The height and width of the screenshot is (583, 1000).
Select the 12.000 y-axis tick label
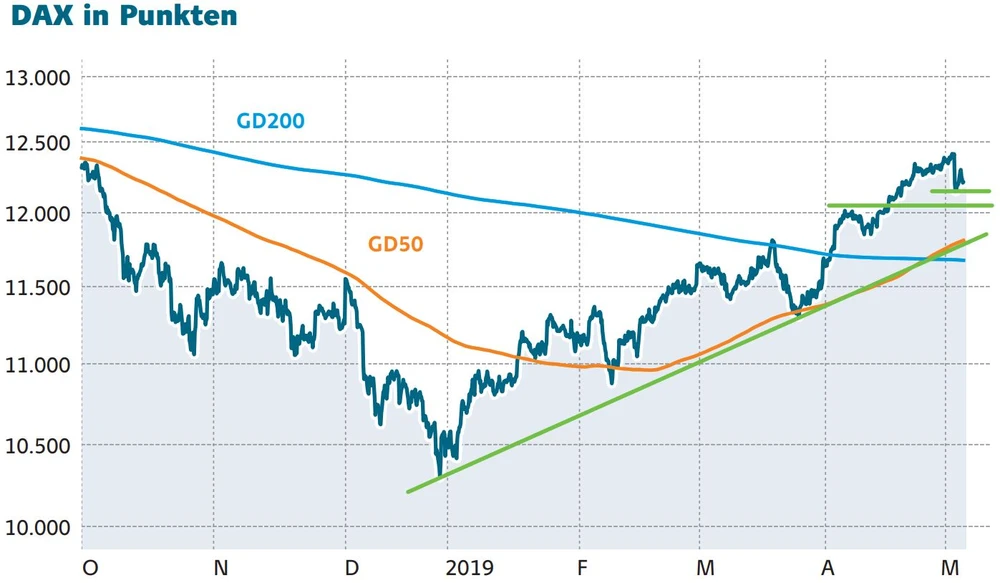click(x=40, y=214)
